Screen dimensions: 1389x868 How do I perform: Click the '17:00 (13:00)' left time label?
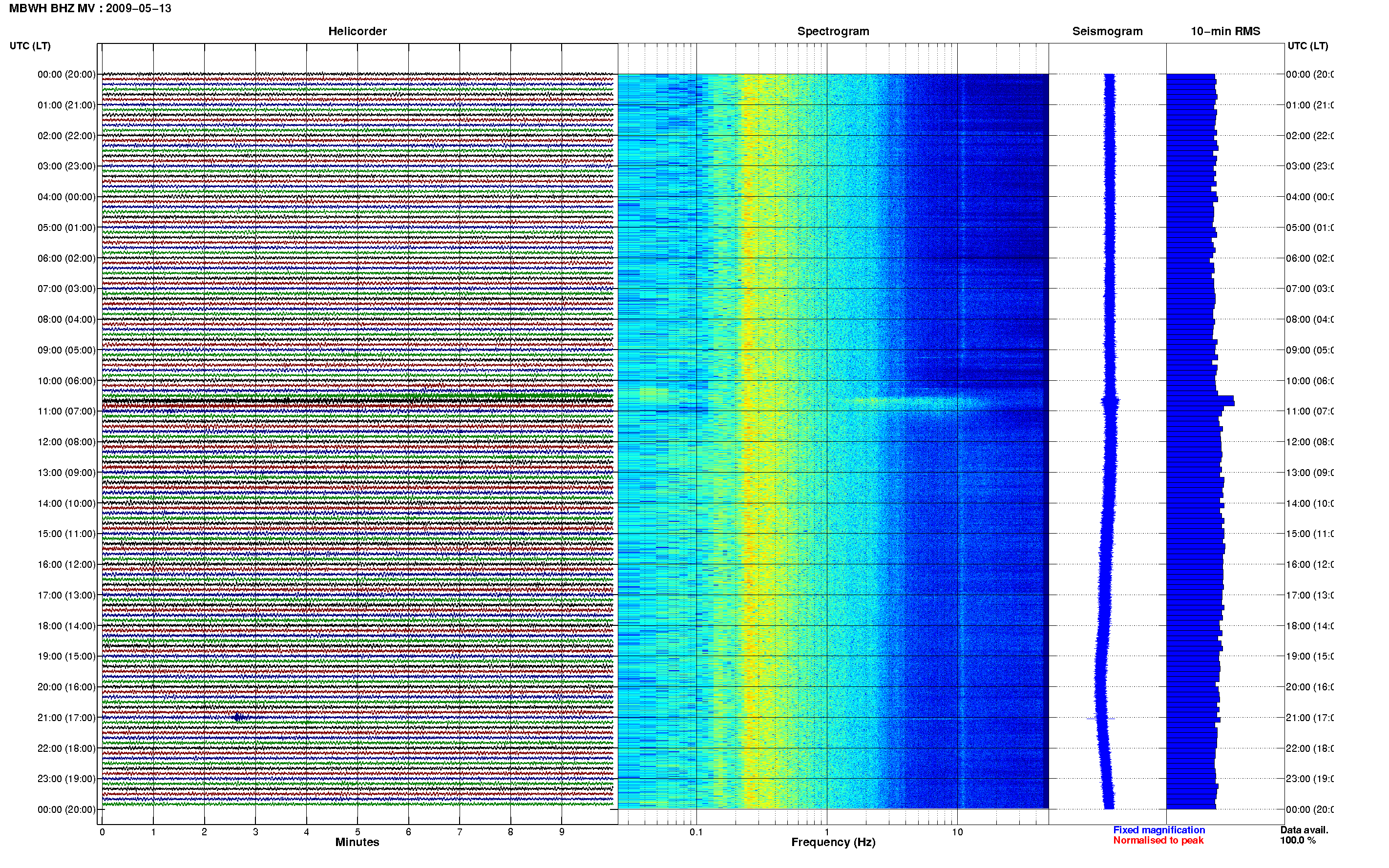click(66, 595)
